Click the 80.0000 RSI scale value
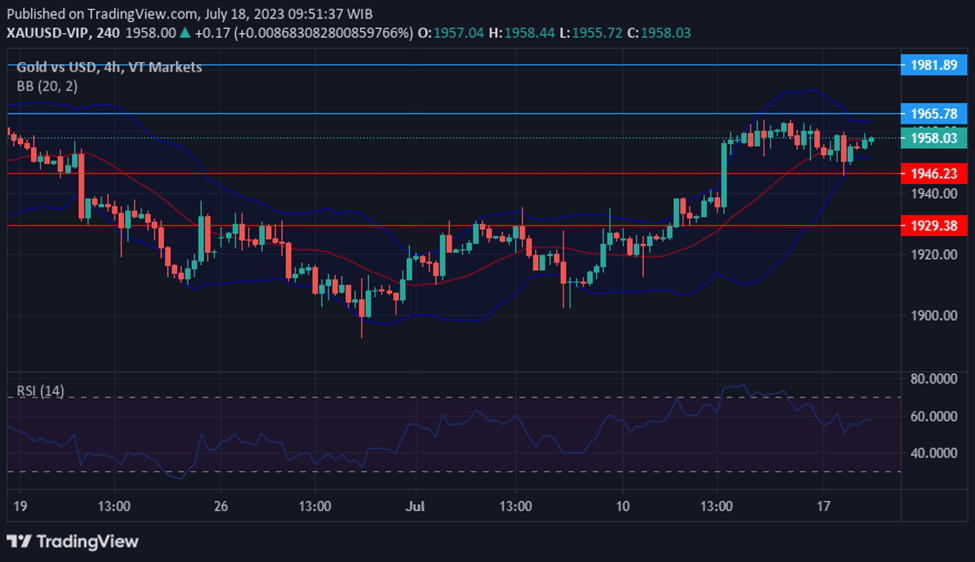975x562 pixels. (934, 379)
